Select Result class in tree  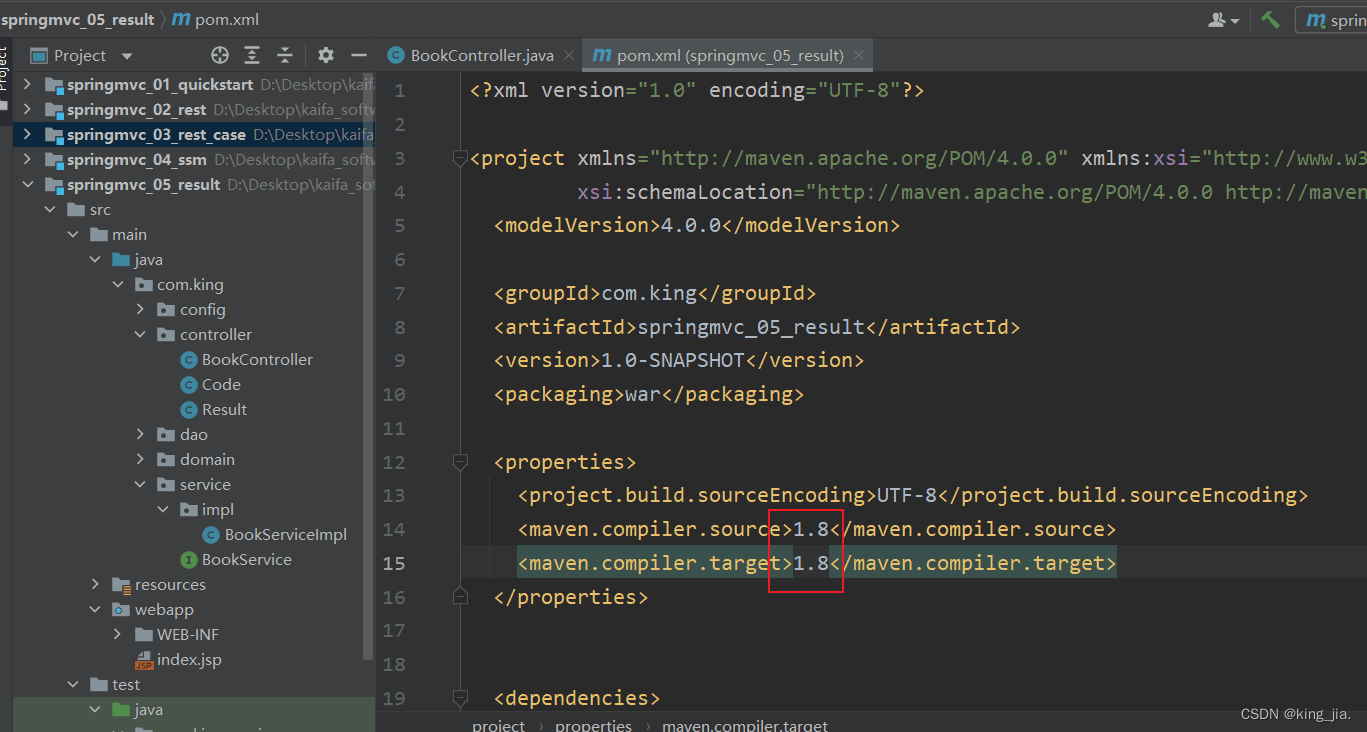(213, 409)
